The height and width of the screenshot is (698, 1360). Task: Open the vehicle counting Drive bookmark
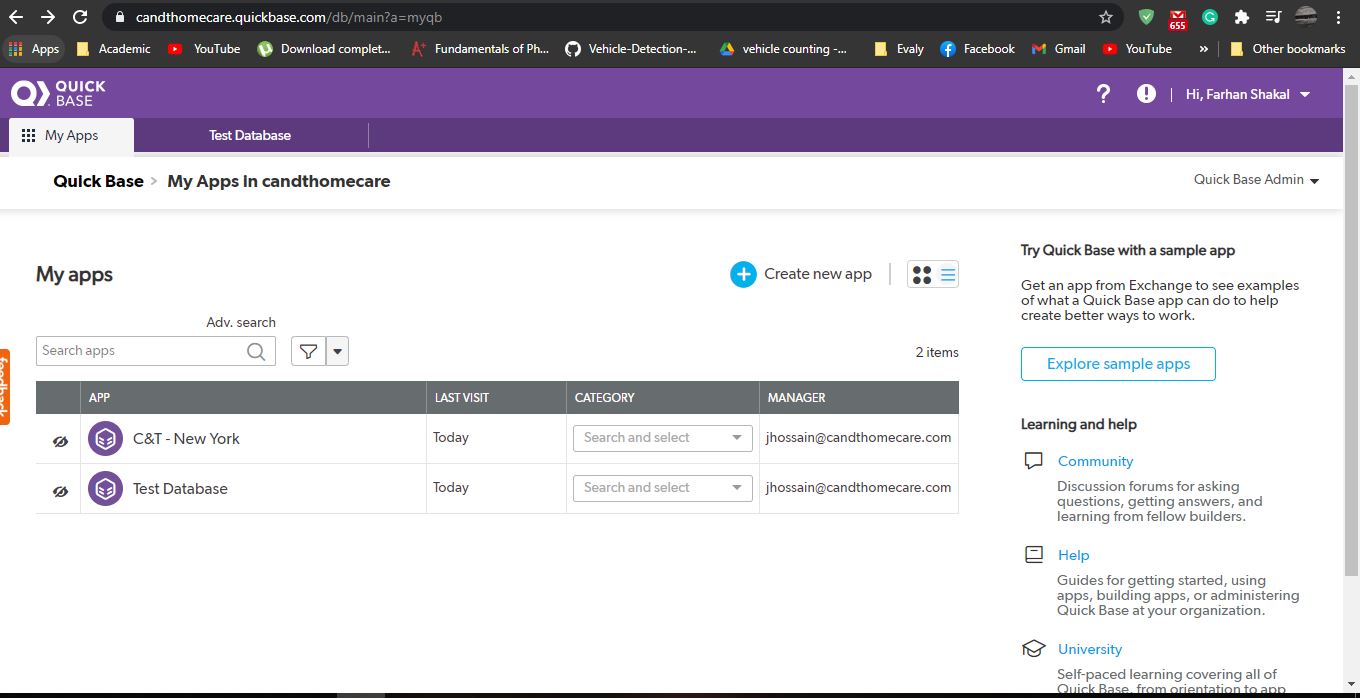tap(783, 48)
